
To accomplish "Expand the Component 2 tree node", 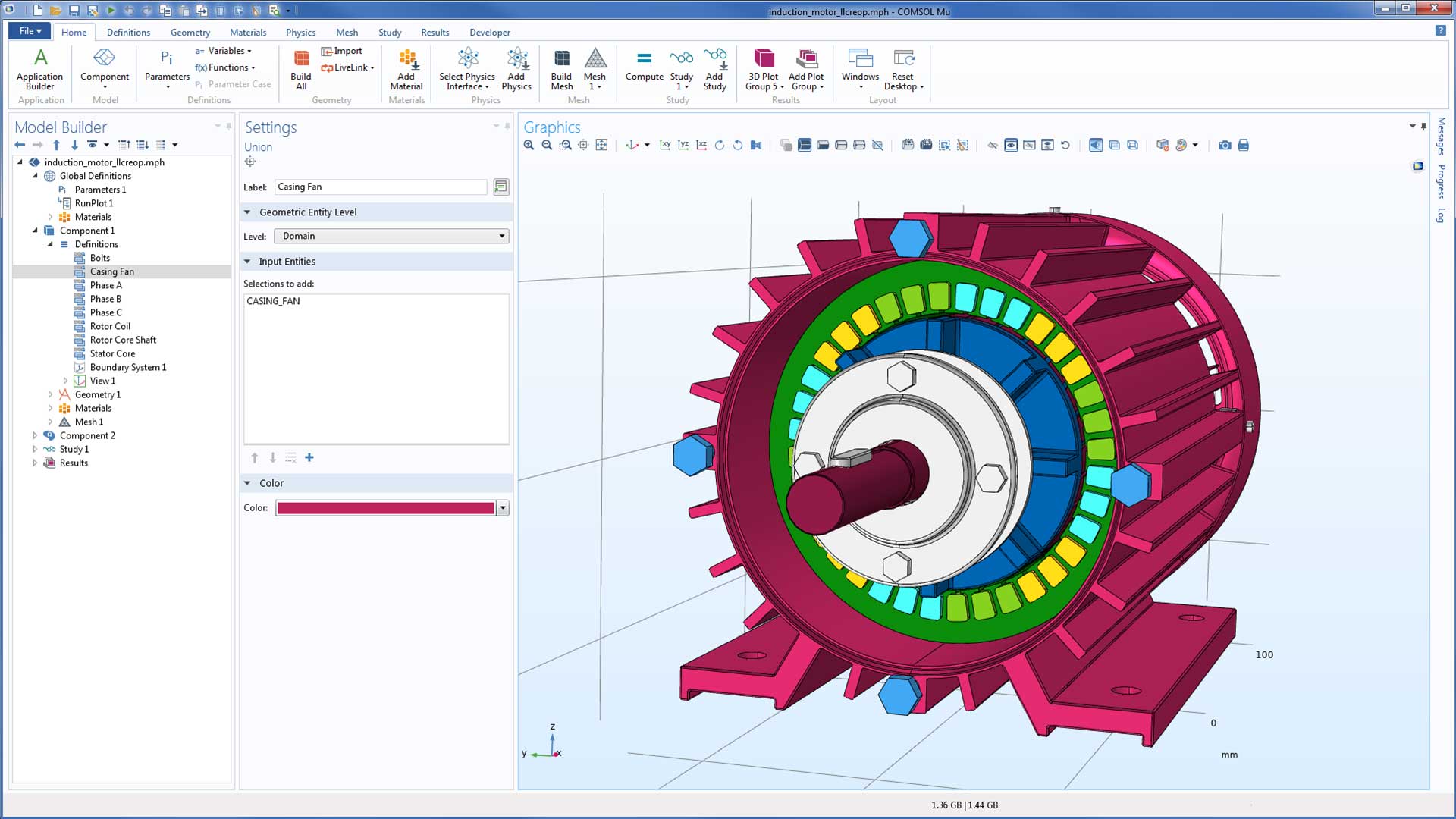I will (35, 435).
